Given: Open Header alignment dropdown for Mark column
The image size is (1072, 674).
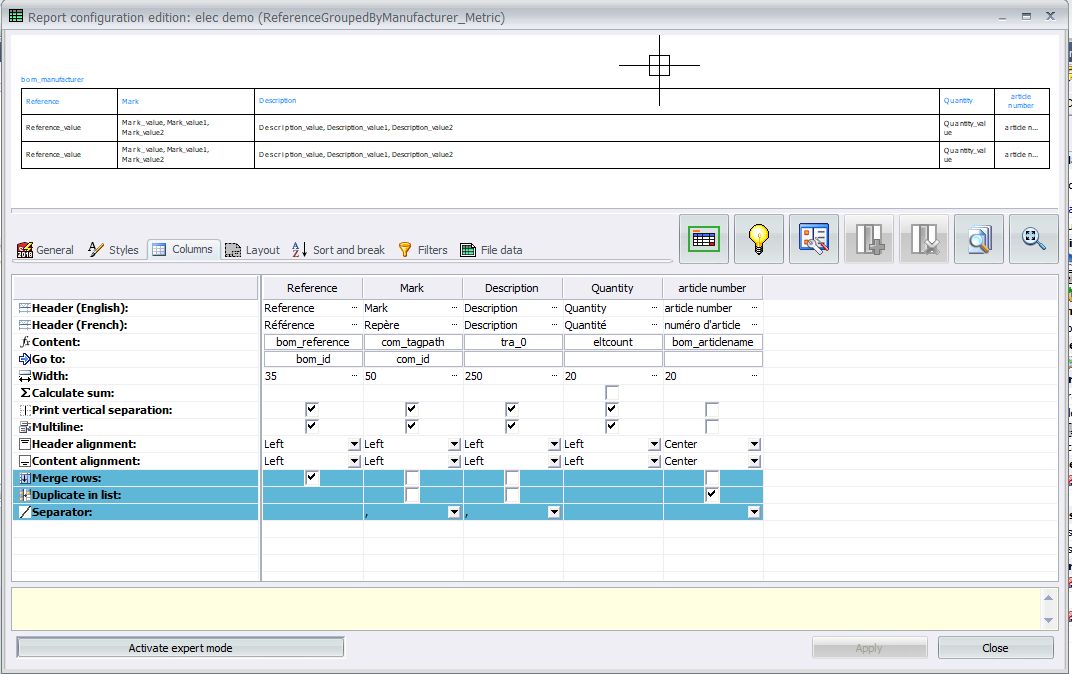Looking at the screenshot, I should point(454,444).
